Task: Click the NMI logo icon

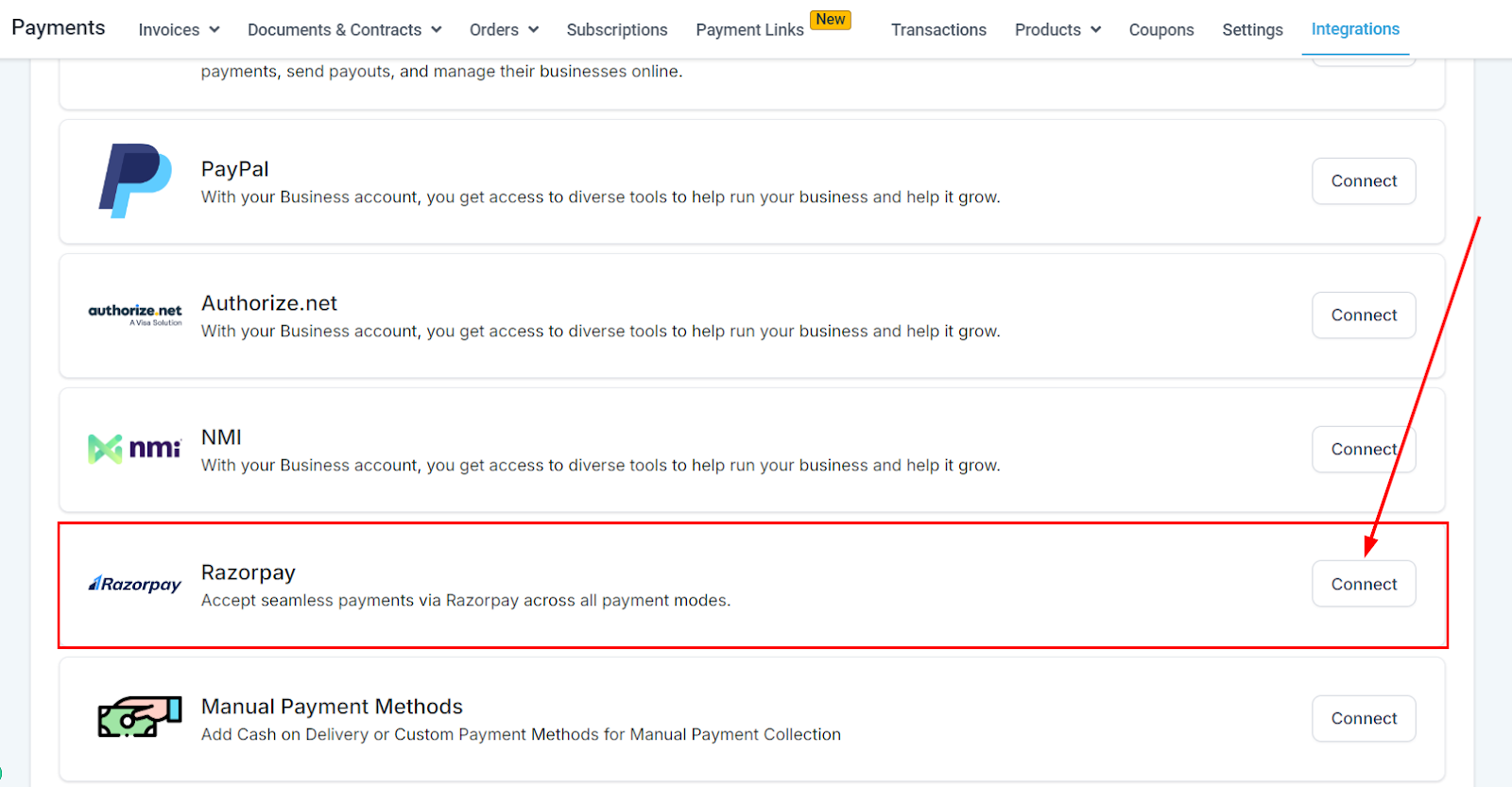Action: [134, 449]
